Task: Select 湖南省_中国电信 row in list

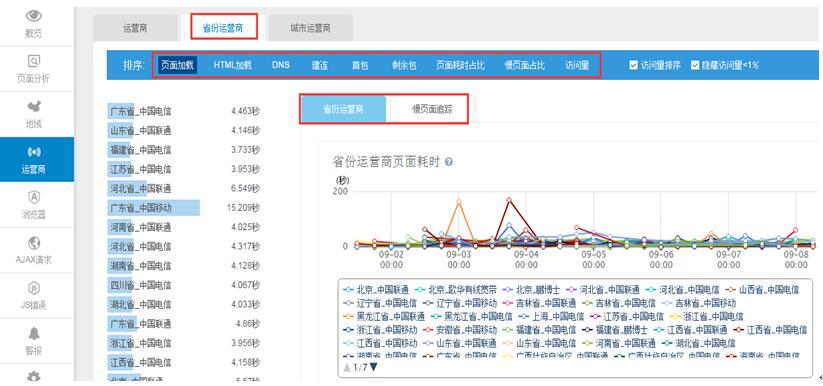Action: pyautogui.click(x=184, y=266)
